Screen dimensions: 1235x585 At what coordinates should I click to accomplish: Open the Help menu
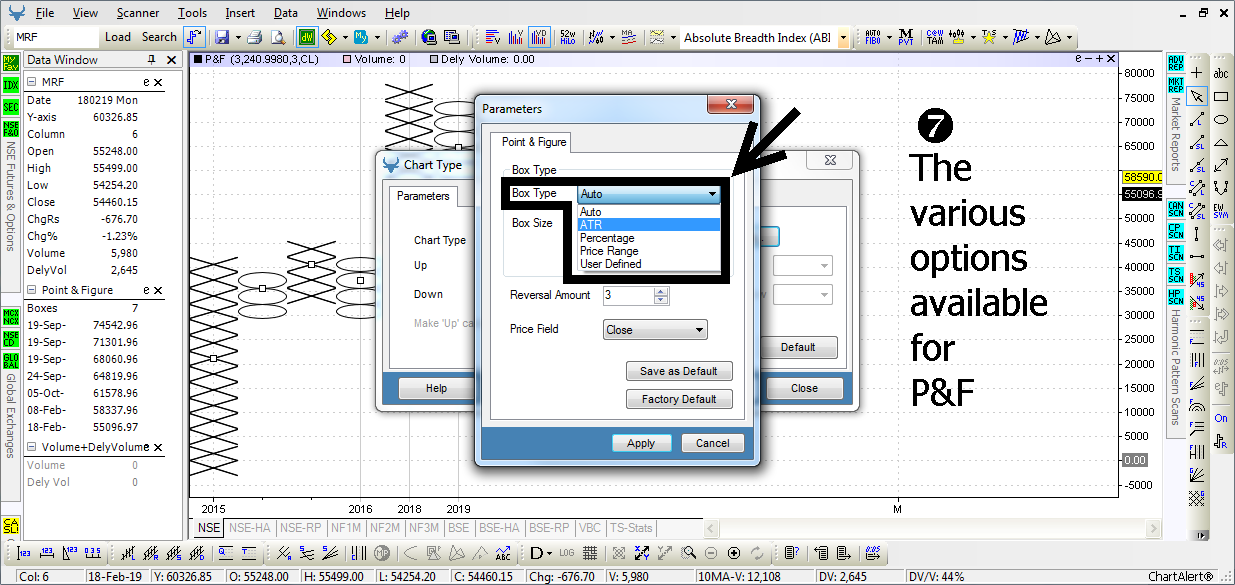(x=397, y=13)
